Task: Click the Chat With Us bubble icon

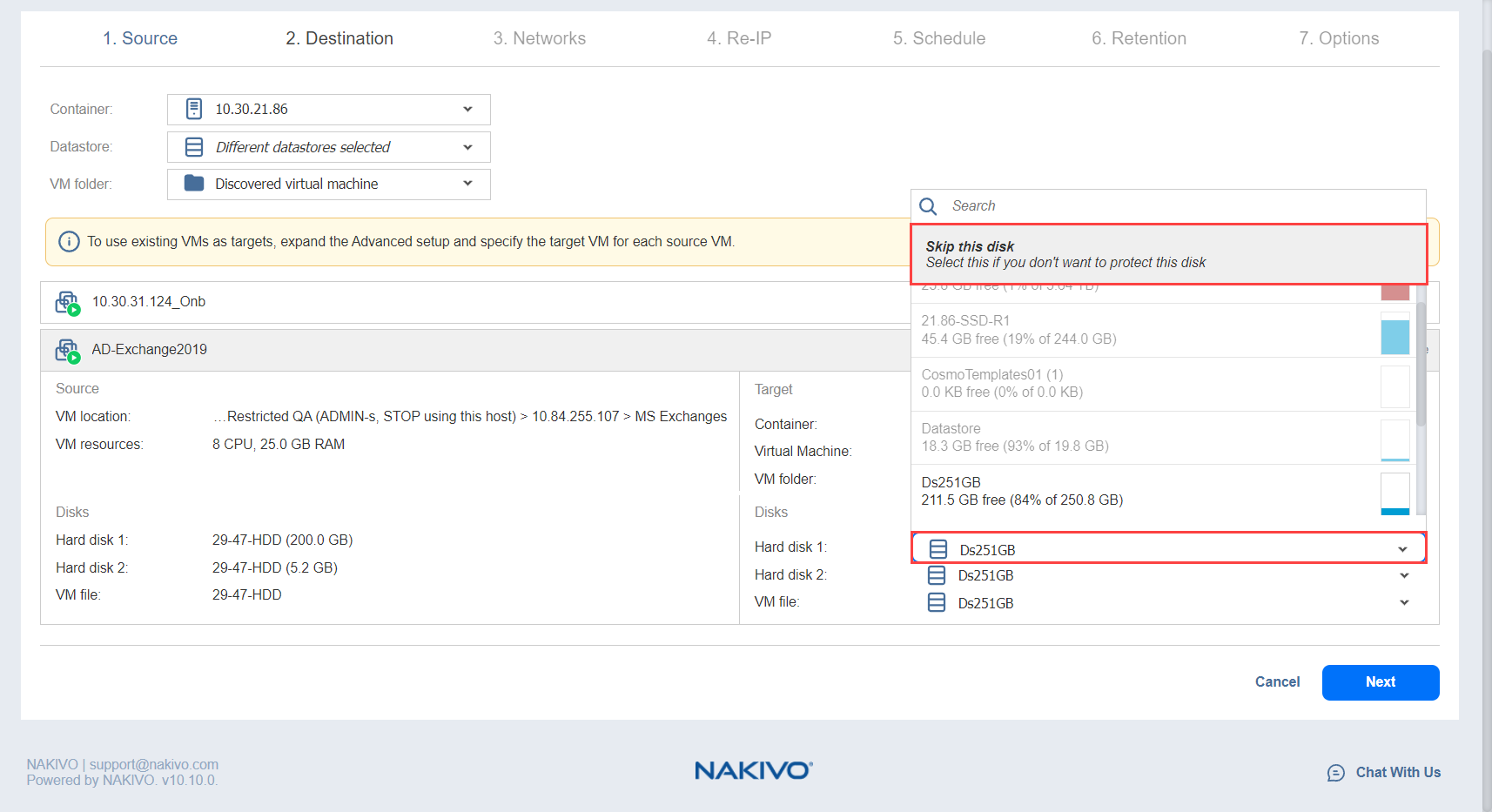Action: [1335, 773]
